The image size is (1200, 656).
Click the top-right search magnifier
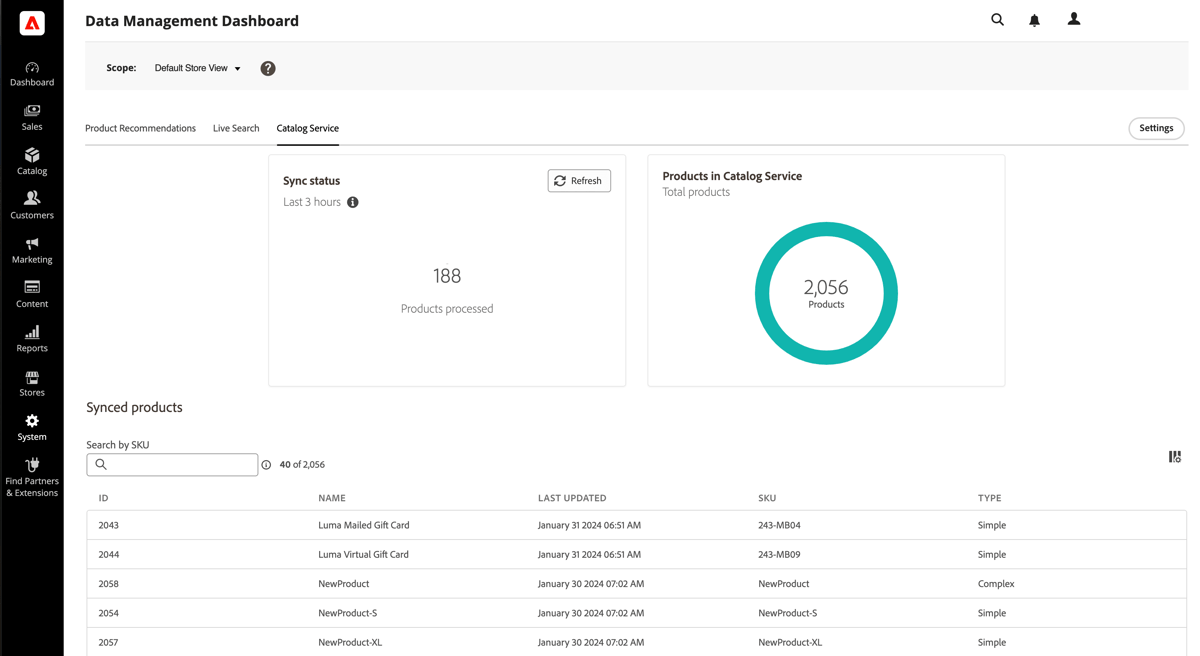click(x=997, y=20)
